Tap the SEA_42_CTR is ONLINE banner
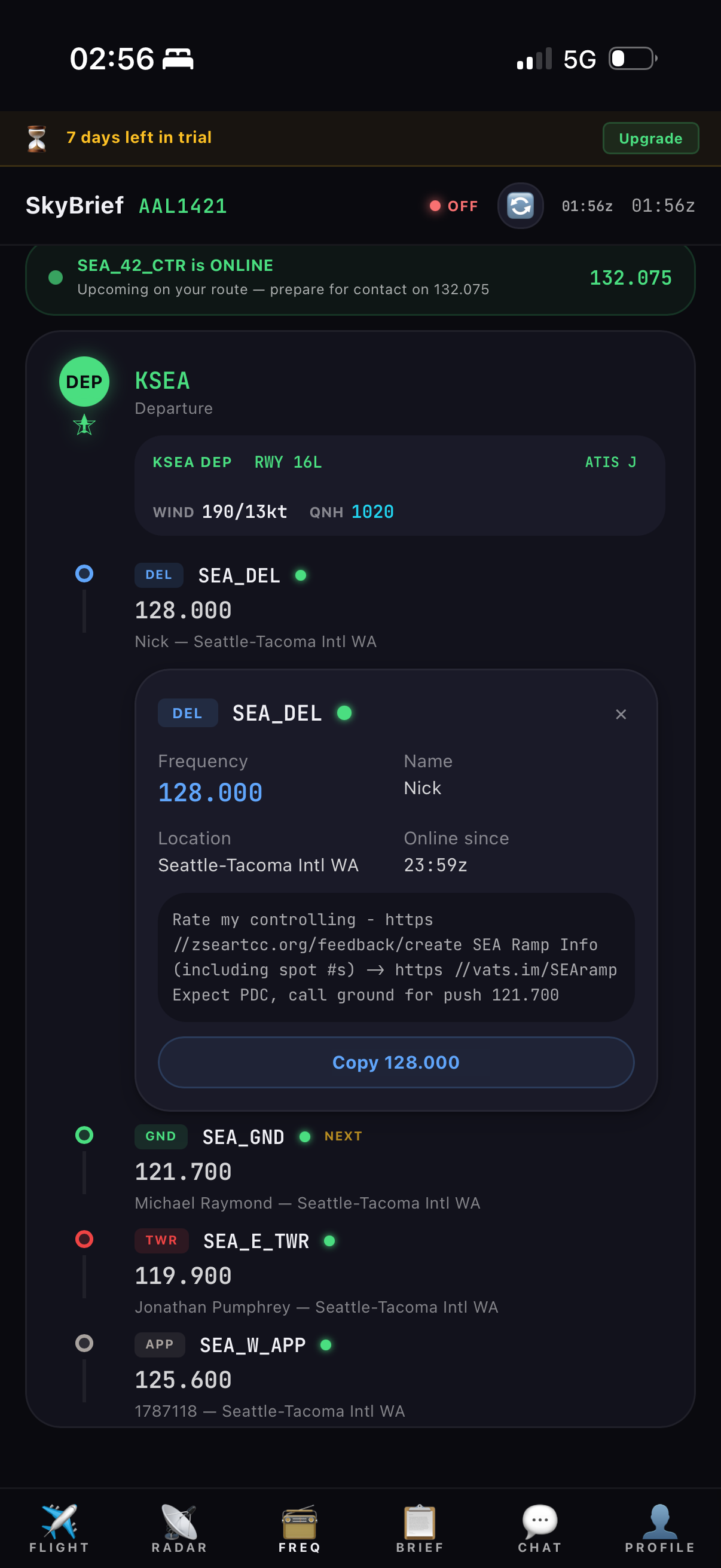This screenshot has width=721, height=1568. click(360, 277)
